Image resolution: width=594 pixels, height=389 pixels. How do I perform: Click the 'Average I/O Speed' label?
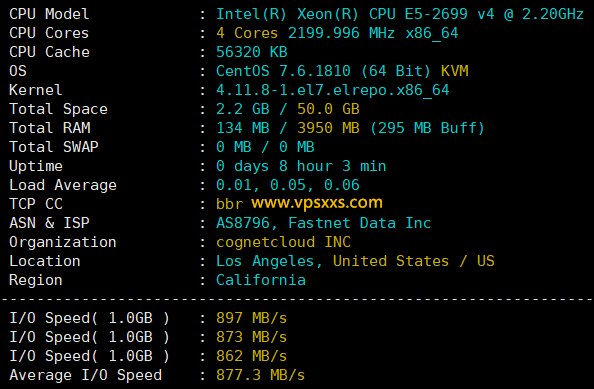(x=86, y=375)
